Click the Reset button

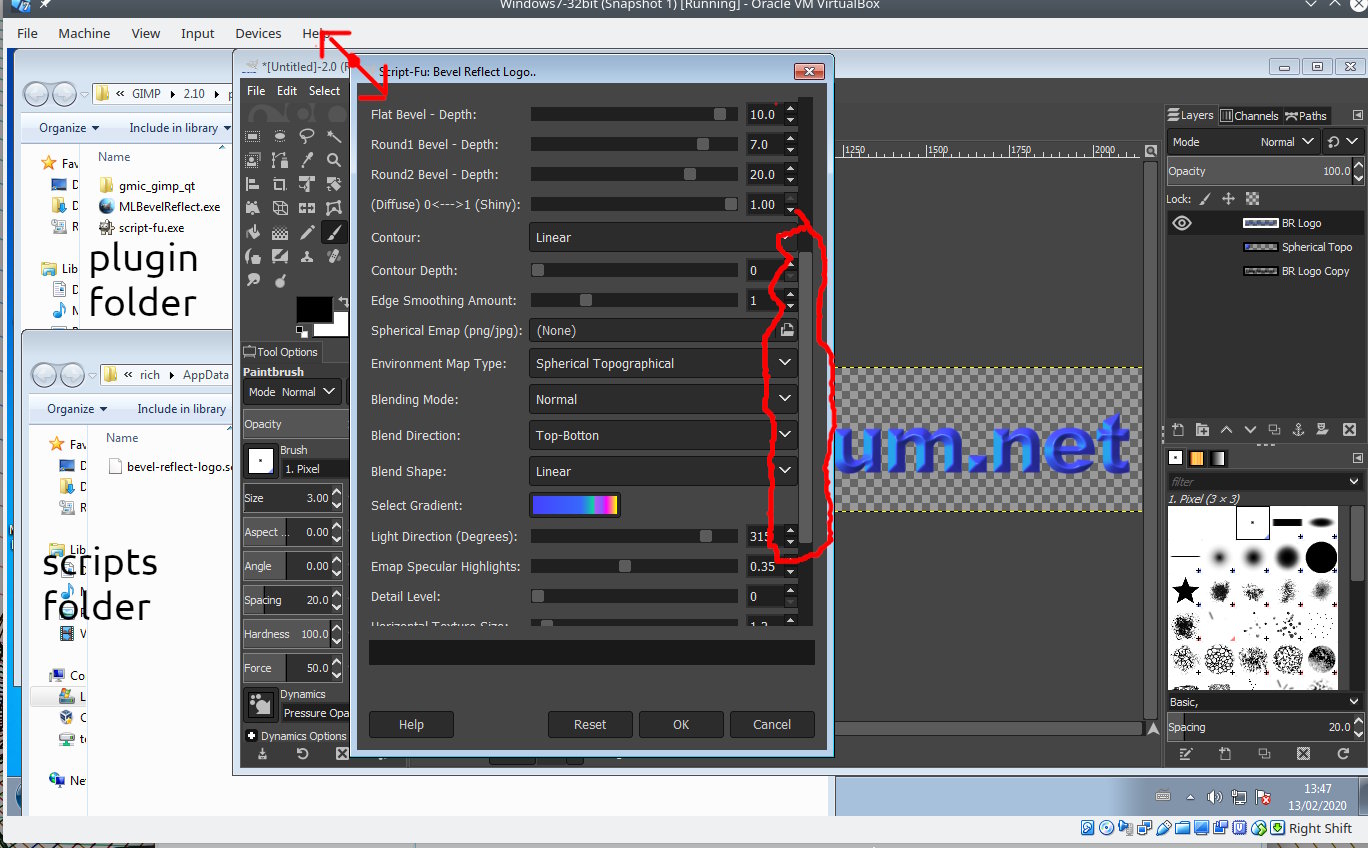coord(590,724)
